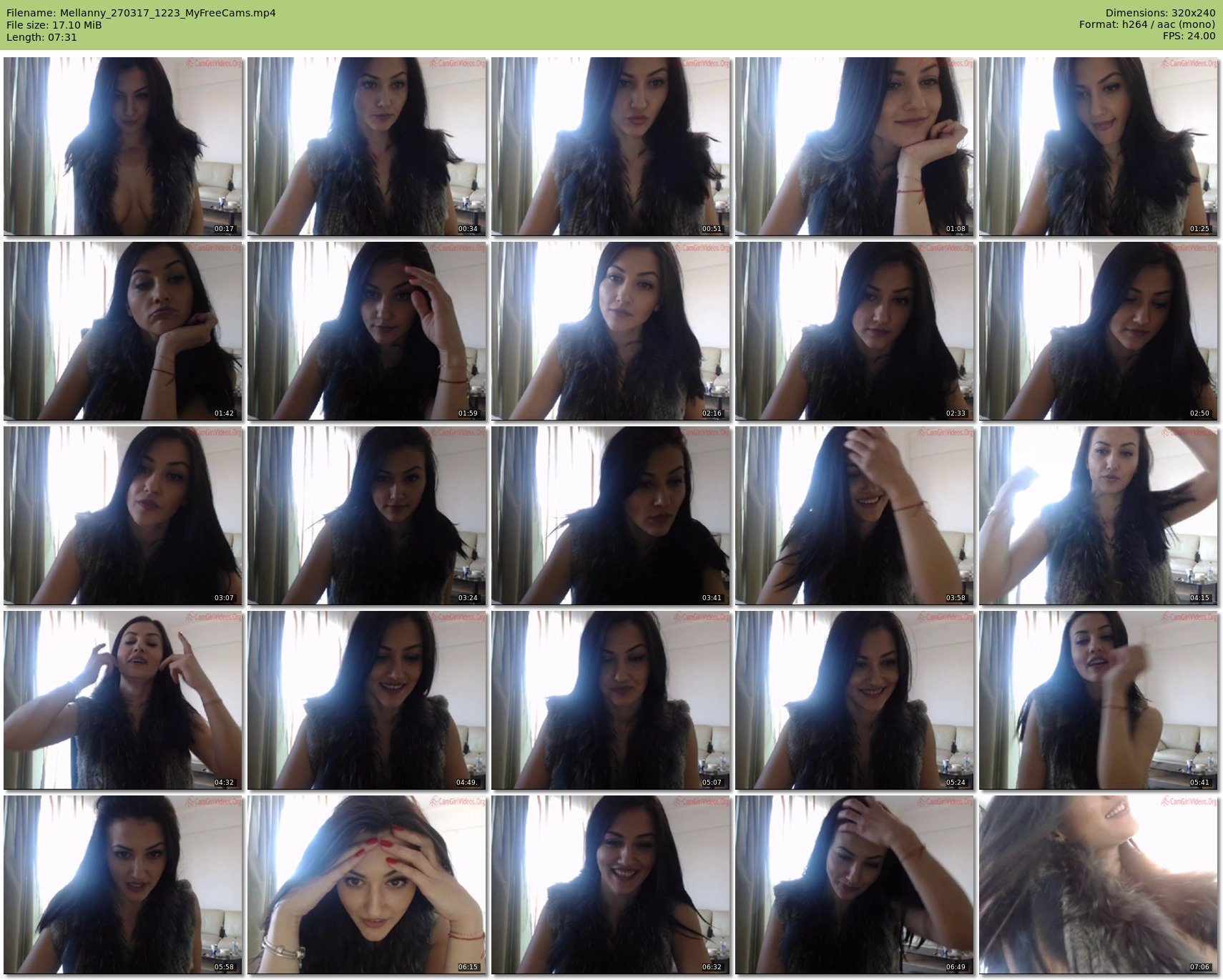
Task: View the frame marked 06:15
Action: 367,884
